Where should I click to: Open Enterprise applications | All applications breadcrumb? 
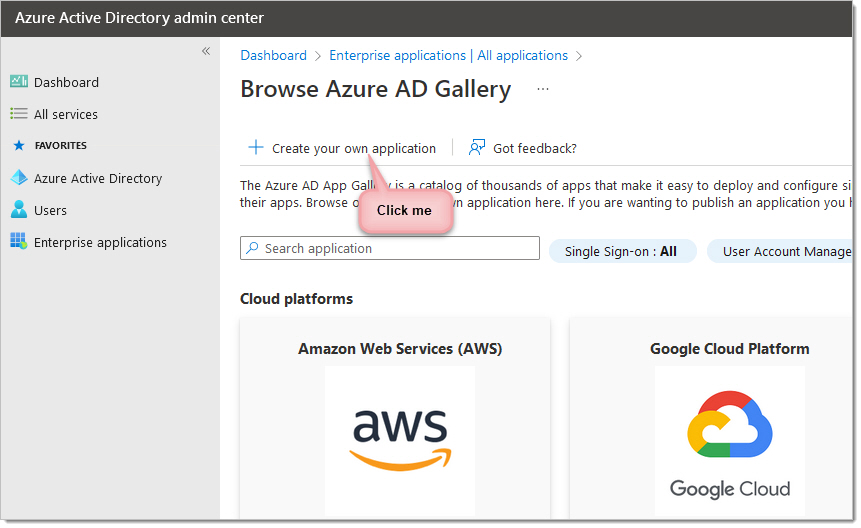[448, 56]
